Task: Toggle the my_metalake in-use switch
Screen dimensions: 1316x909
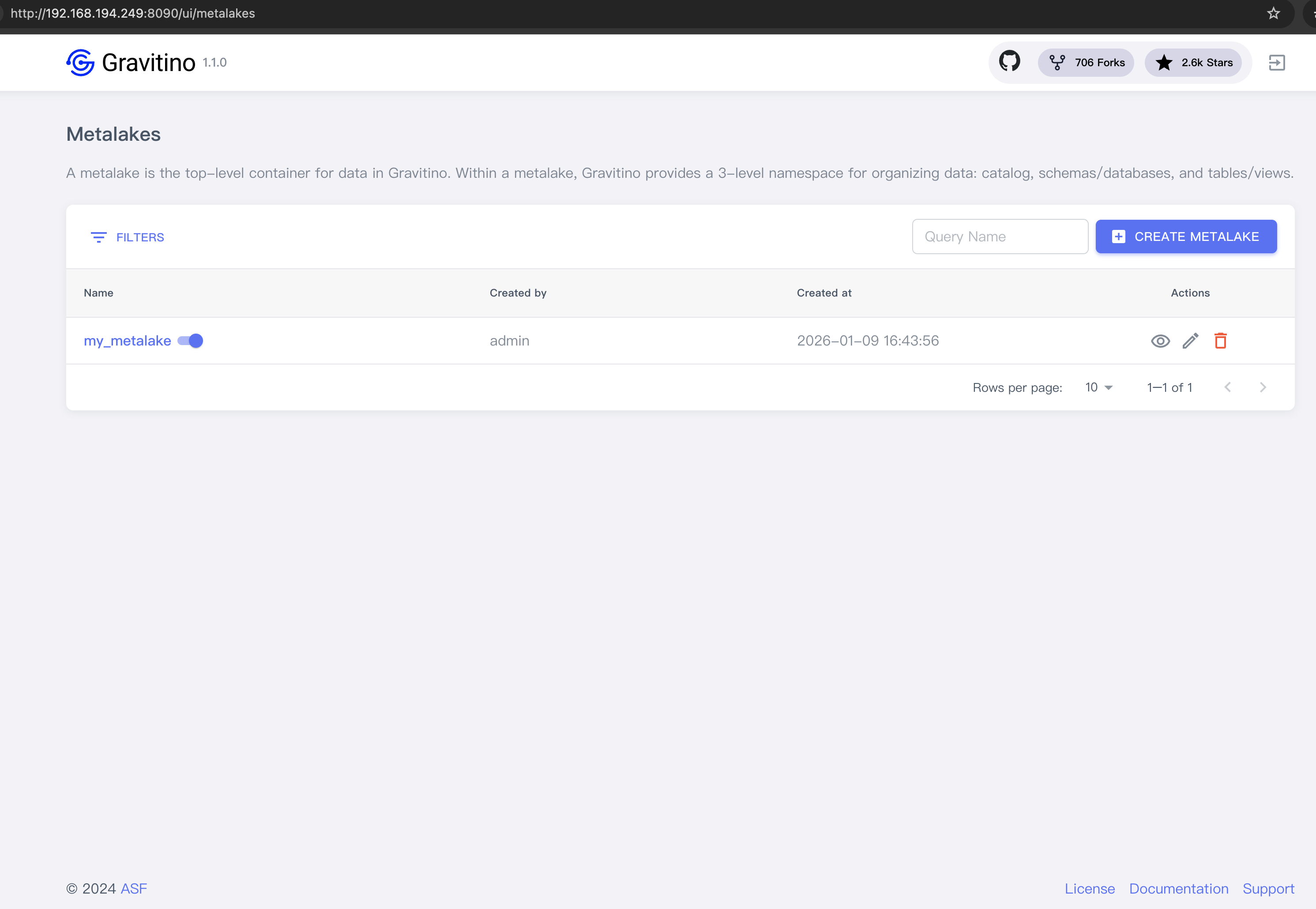Action: tap(190, 341)
